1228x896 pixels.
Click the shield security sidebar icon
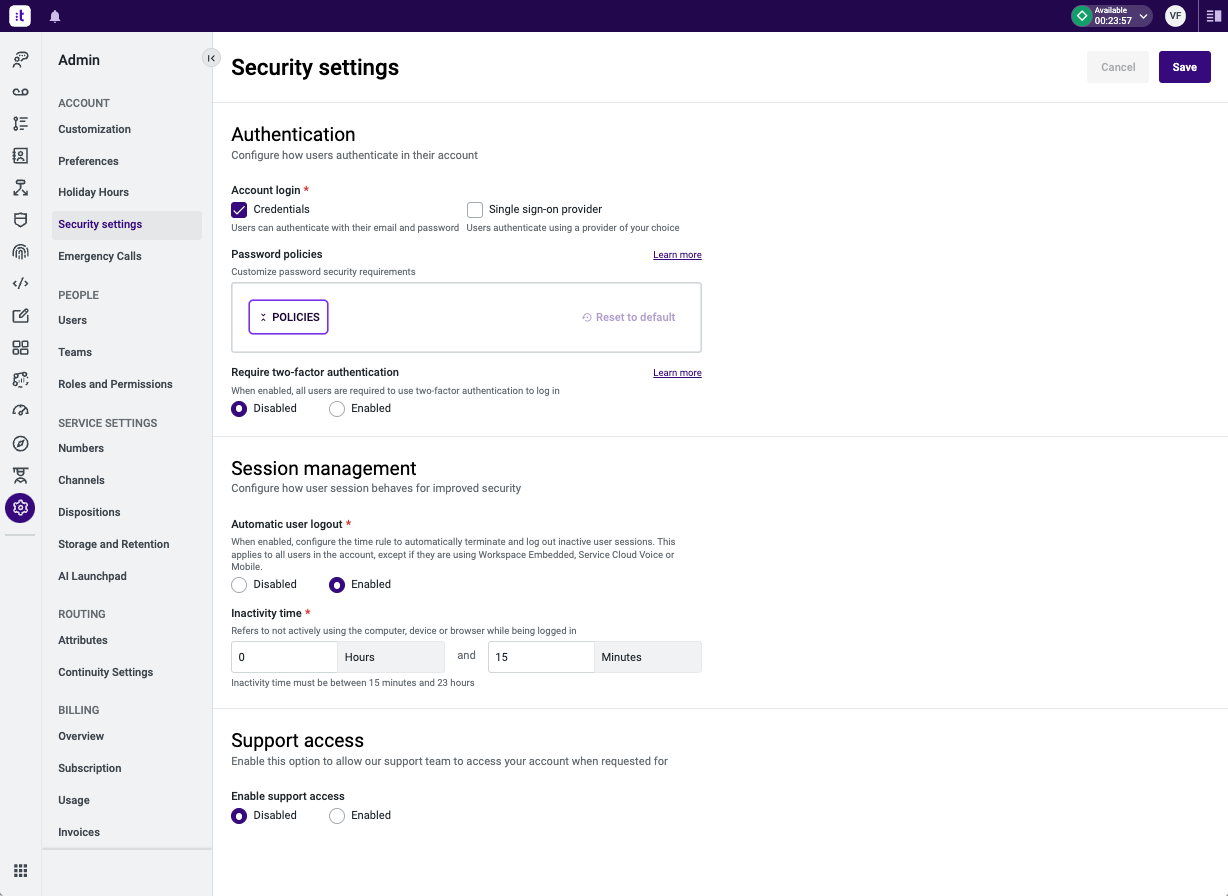tap(20, 219)
